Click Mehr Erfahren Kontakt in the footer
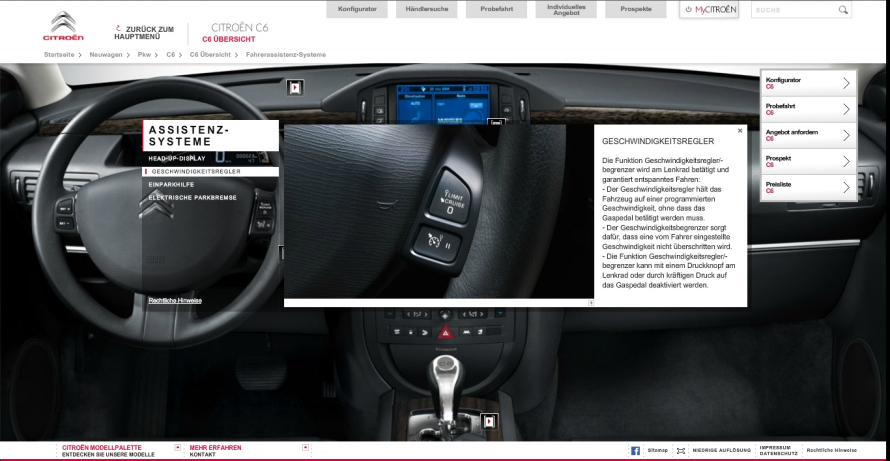890x461 pixels. [x=215, y=451]
